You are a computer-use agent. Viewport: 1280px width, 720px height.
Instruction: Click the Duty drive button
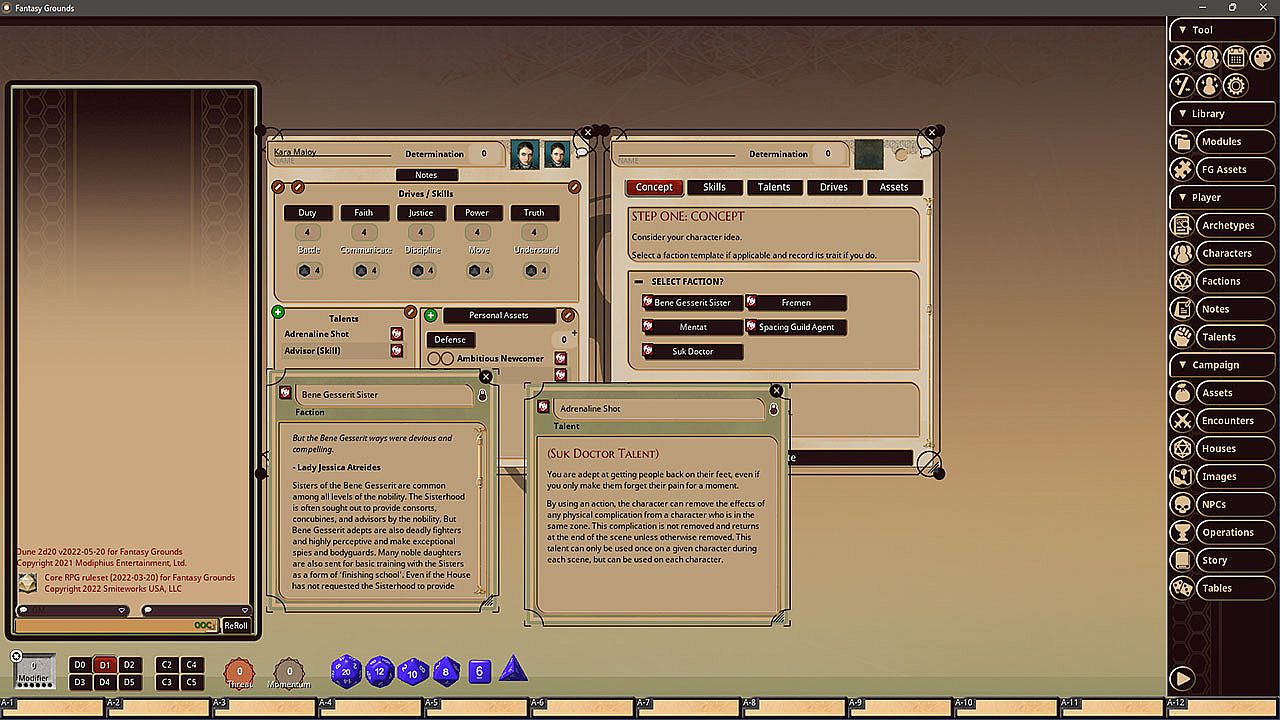click(x=308, y=213)
